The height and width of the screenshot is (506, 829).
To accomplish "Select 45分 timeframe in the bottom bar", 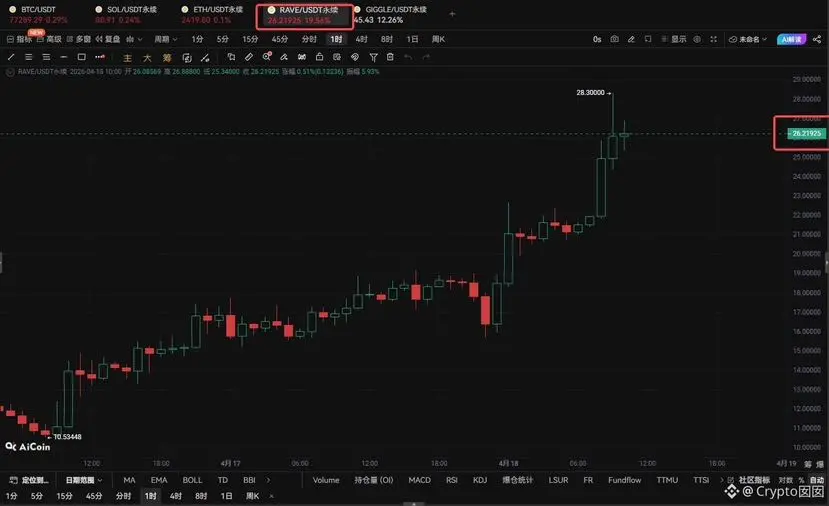I will [94, 496].
